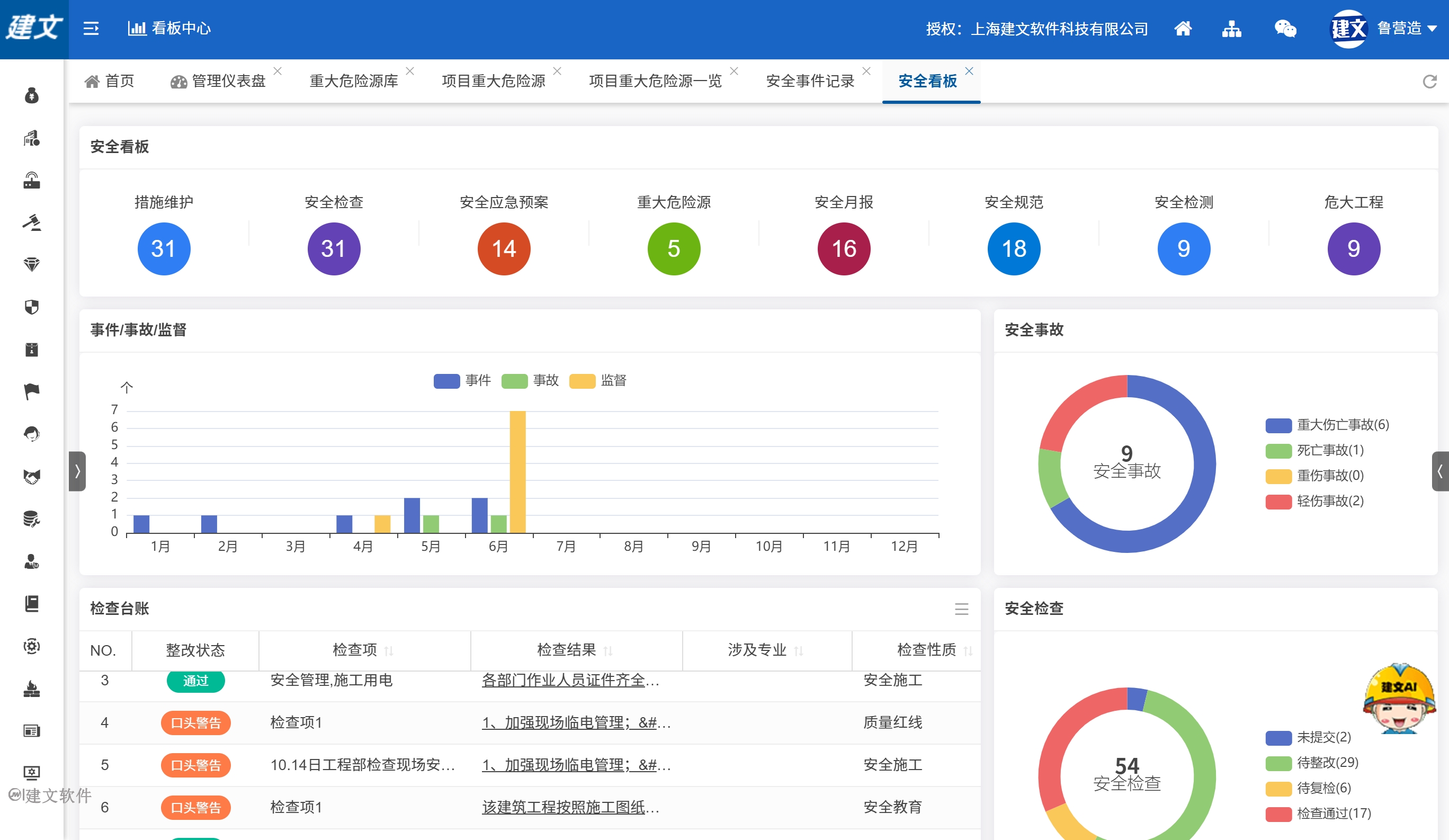Toggle 轻伤事故(2) legend item
1449x840 pixels.
[1314, 501]
